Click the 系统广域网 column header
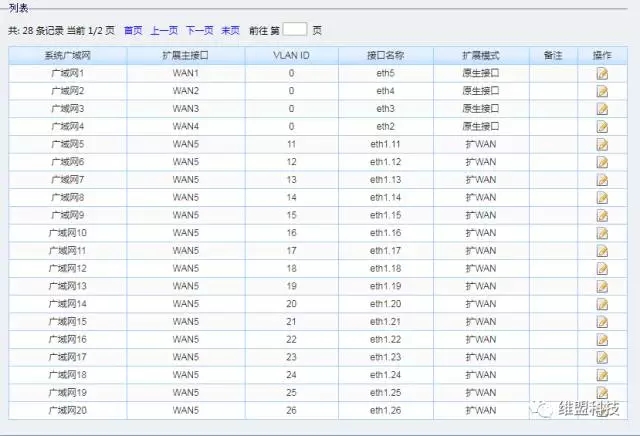 68,55
